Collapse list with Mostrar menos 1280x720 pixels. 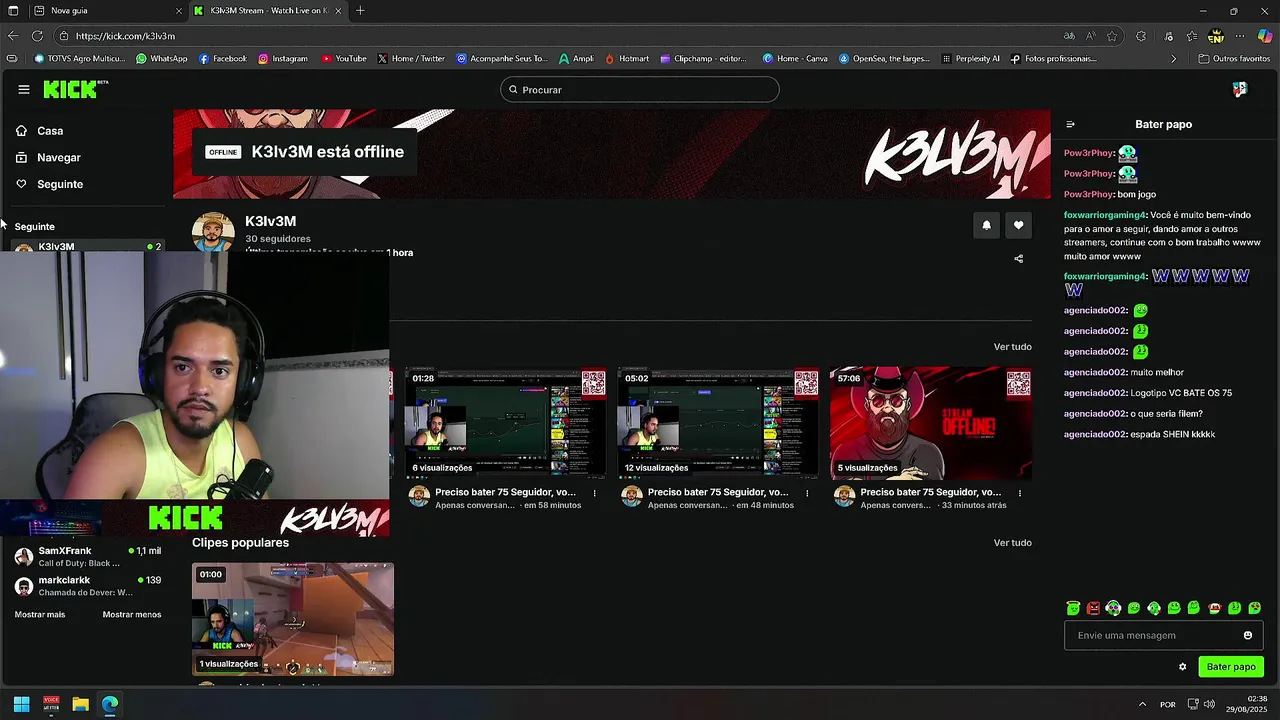[132, 615]
